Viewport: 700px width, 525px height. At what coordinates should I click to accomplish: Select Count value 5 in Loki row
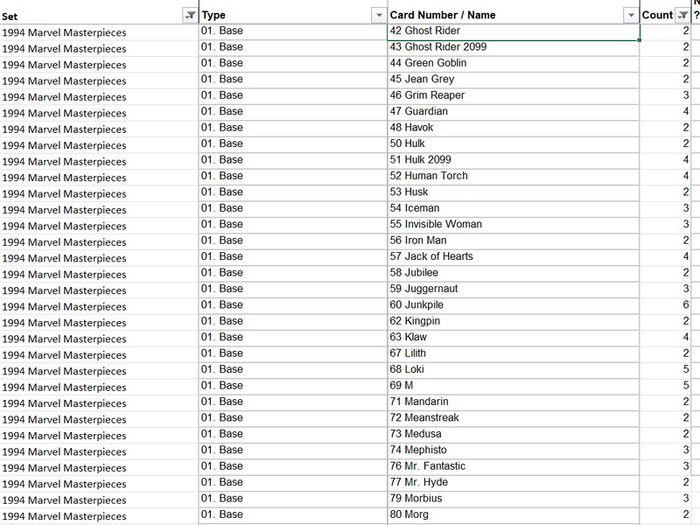(665, 370)
